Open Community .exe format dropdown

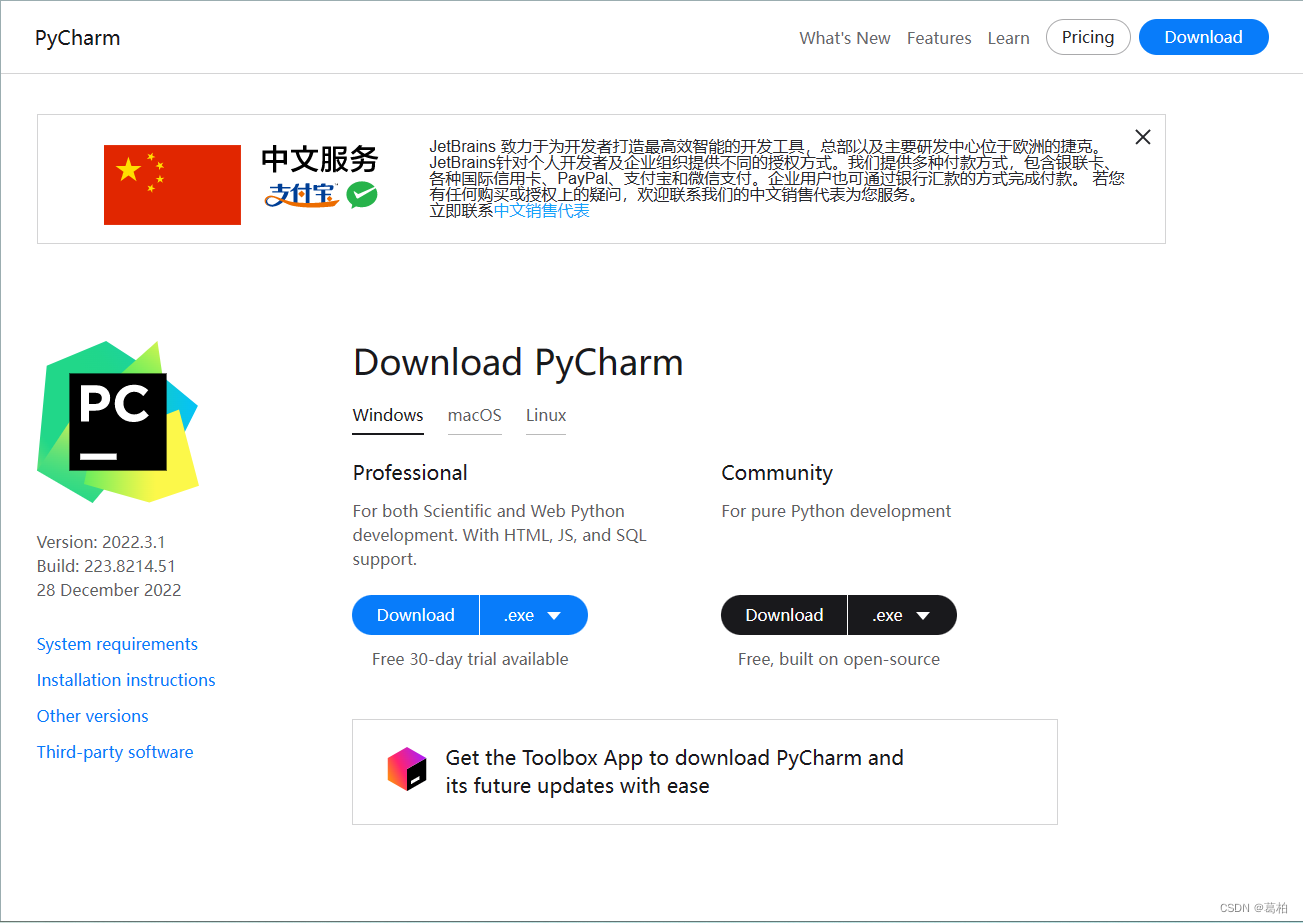tap(902, 615)
